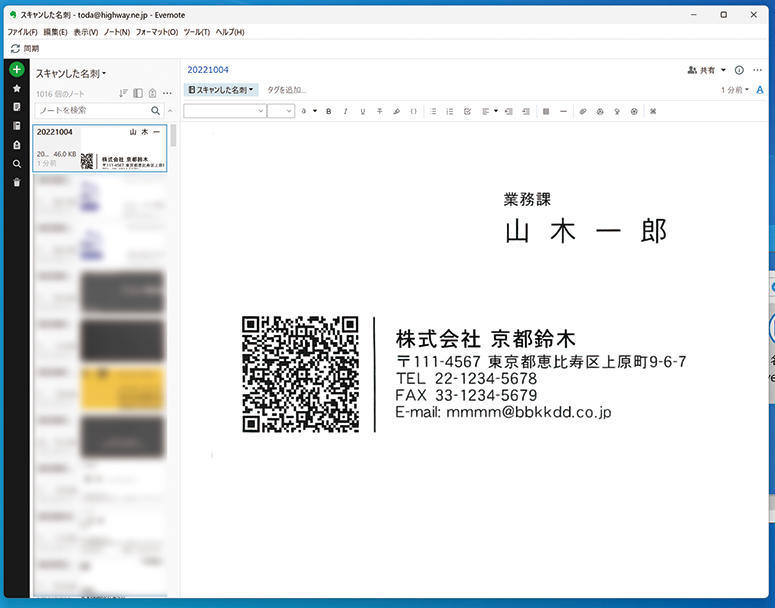
Task: Click the note title 20221004
Action: pos(208,70)
